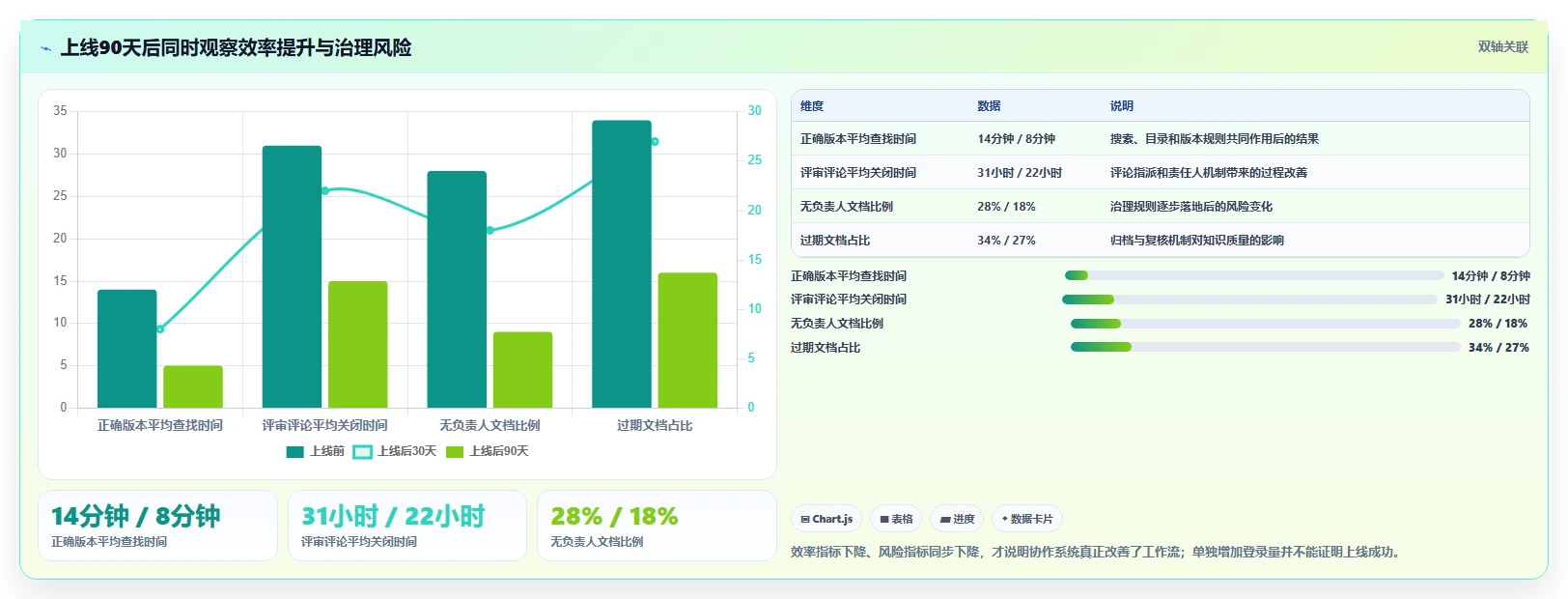Click the 14分钟 / 8分钟 stat card
Image resolution: width=1568 pixels, height=599 pixels.
click(157, 526)
